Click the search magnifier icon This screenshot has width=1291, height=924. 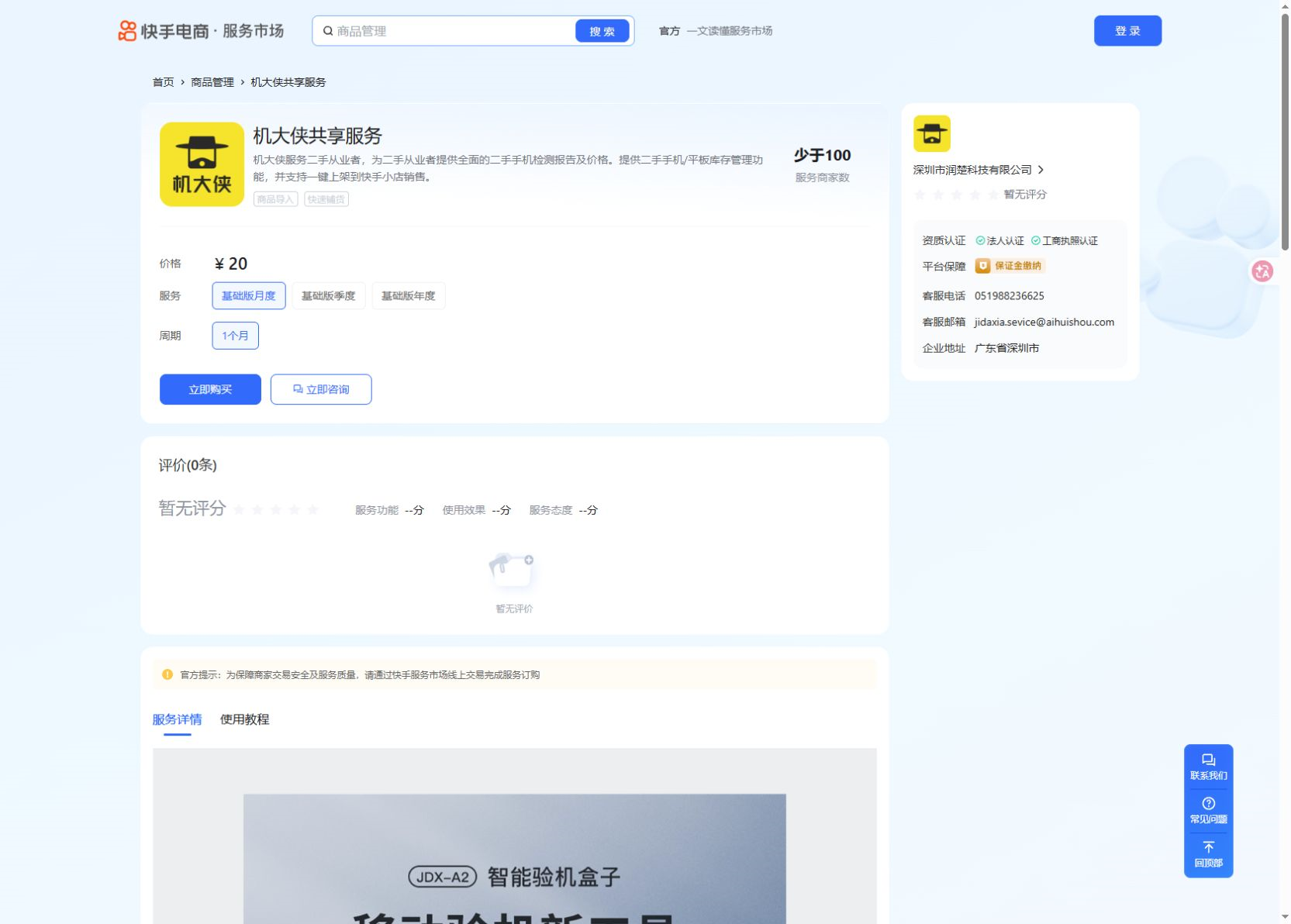(x=328, y=31)
